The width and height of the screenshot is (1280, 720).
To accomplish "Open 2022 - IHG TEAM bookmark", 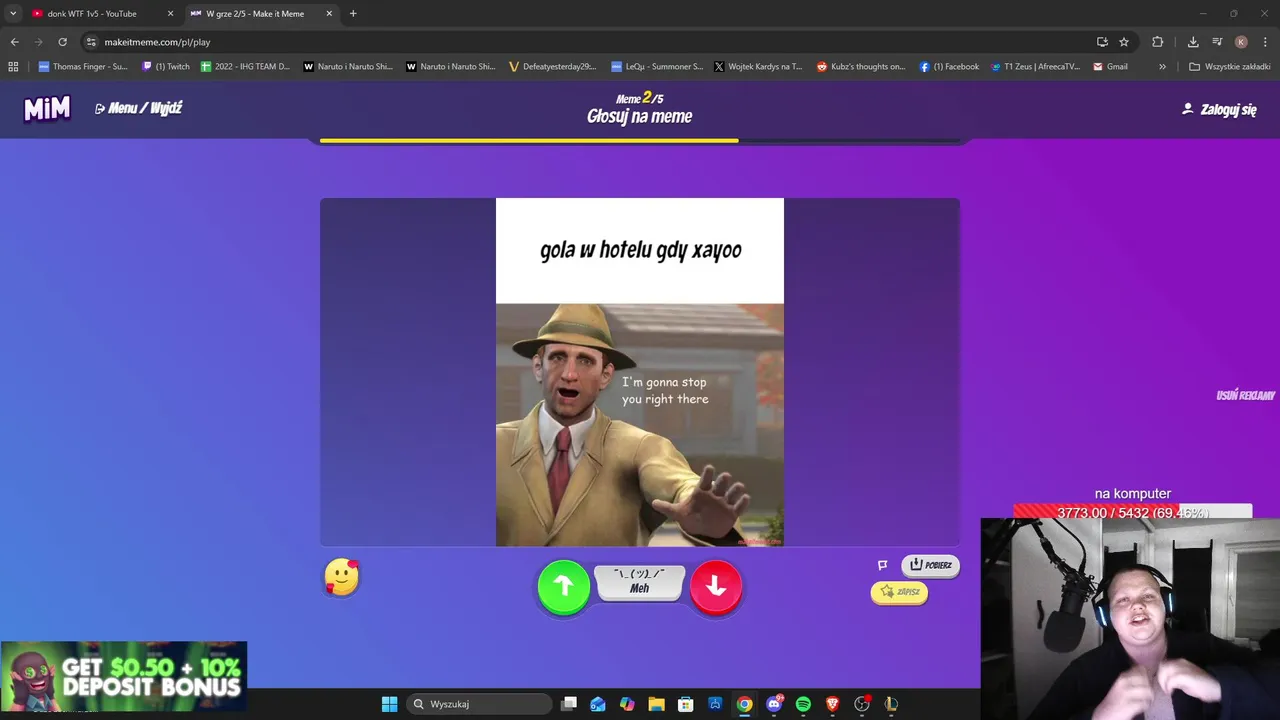I will pos(245,67).
